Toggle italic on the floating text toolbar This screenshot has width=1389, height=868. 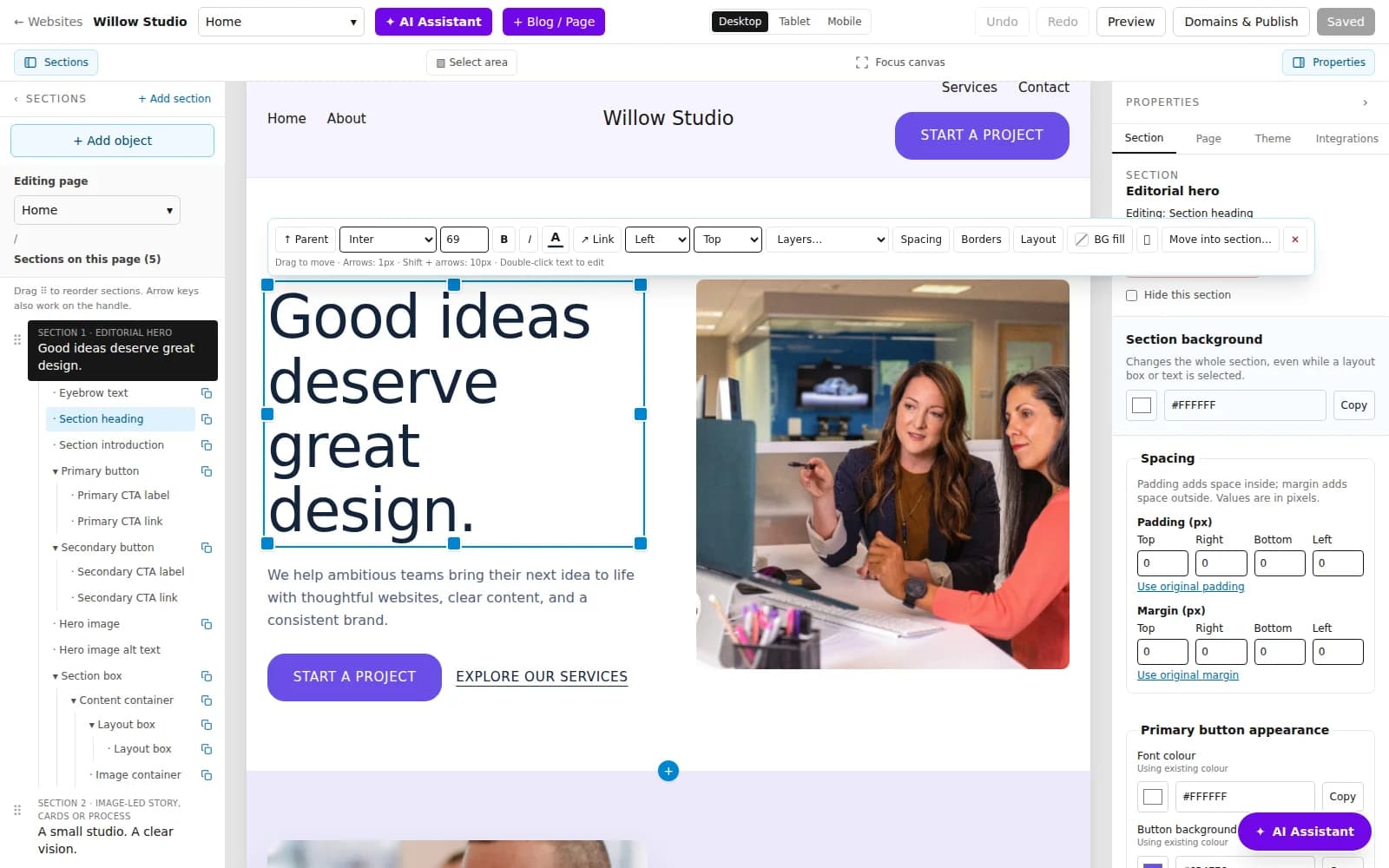(530, 240)
